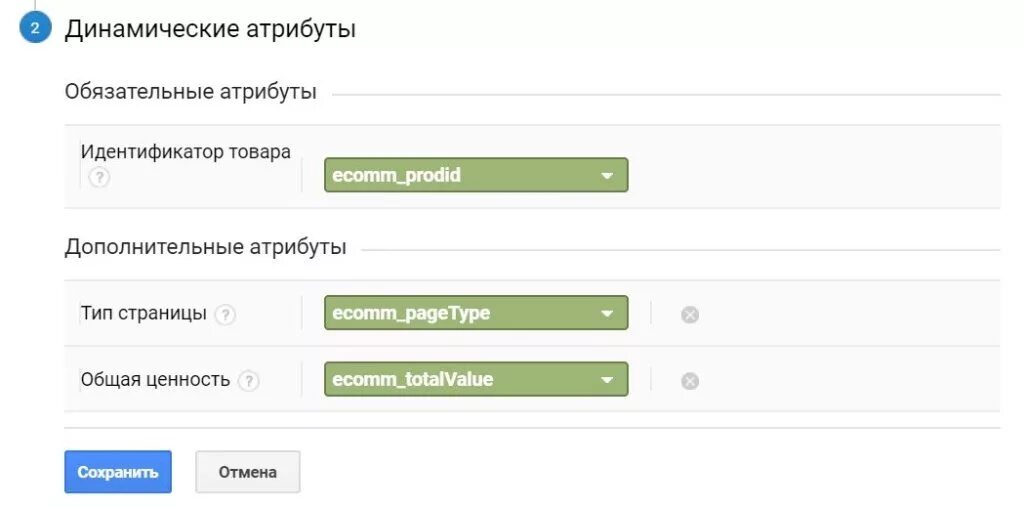Click the arrow on ecomm_prodid selector
Image resolution: width=1024 pixels, height=508 pixels.
coord(606,176)
